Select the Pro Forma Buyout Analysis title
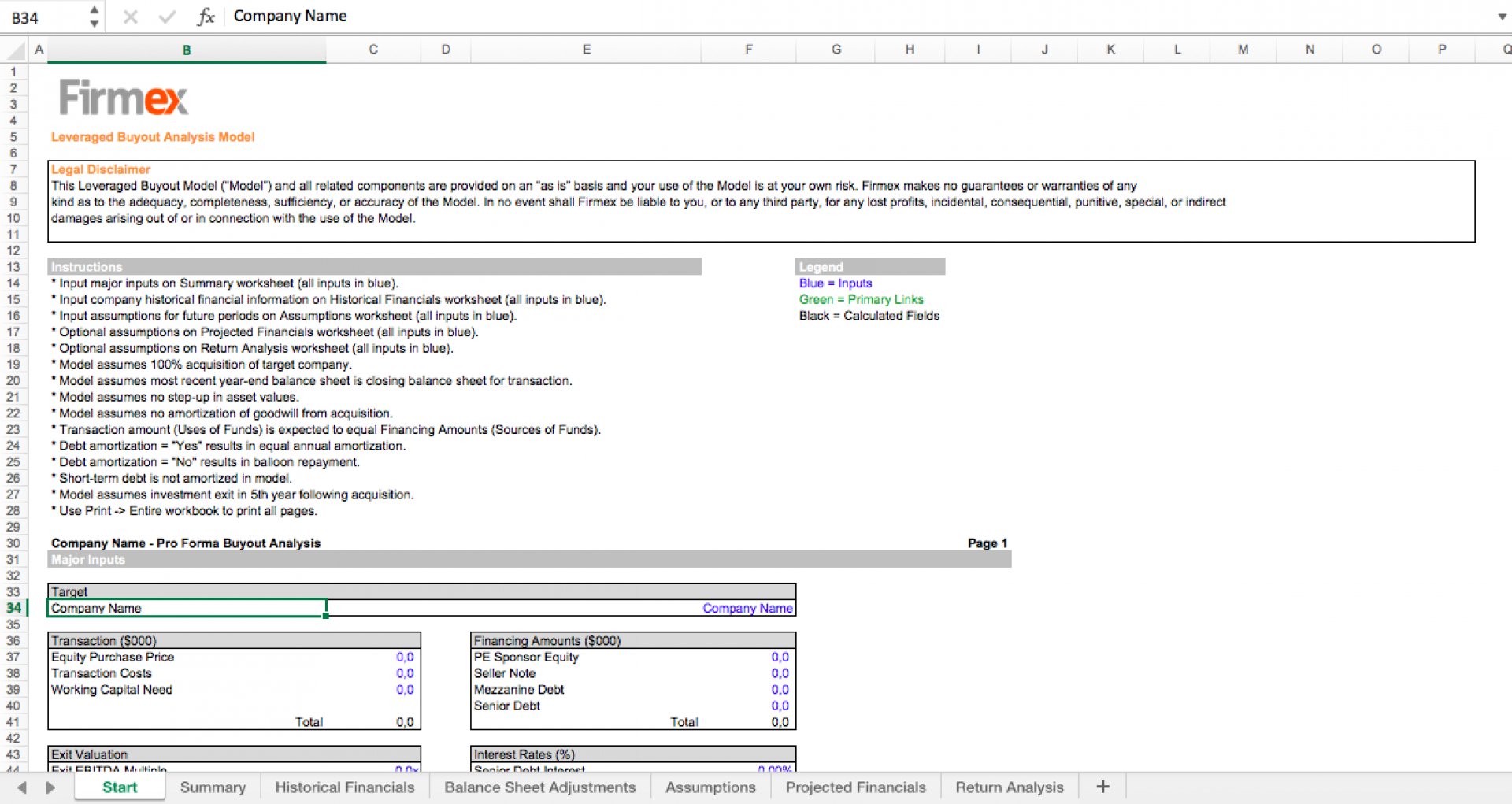 point(186,543)
